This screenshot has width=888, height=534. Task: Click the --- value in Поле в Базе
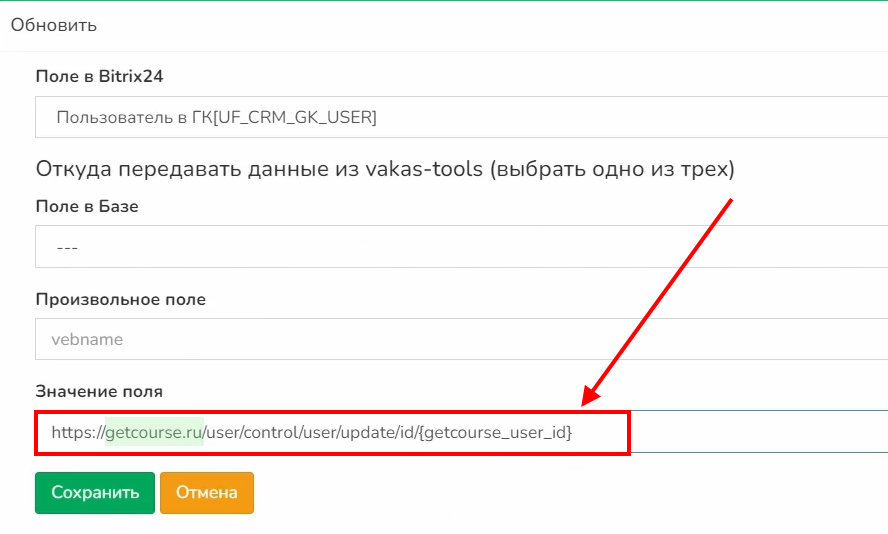tap(68, 247)
